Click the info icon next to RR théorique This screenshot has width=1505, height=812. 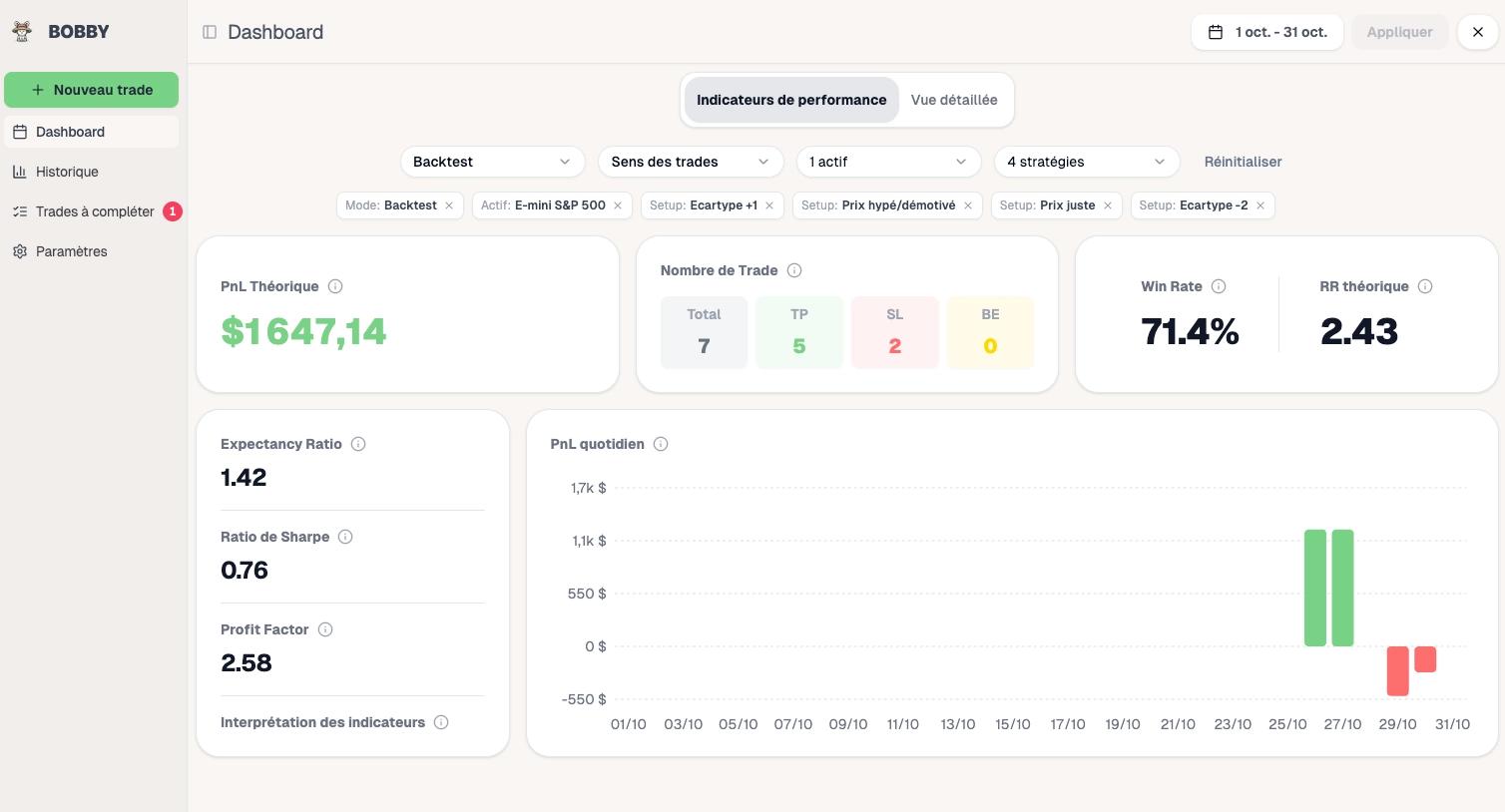(x=1426, y=286)
